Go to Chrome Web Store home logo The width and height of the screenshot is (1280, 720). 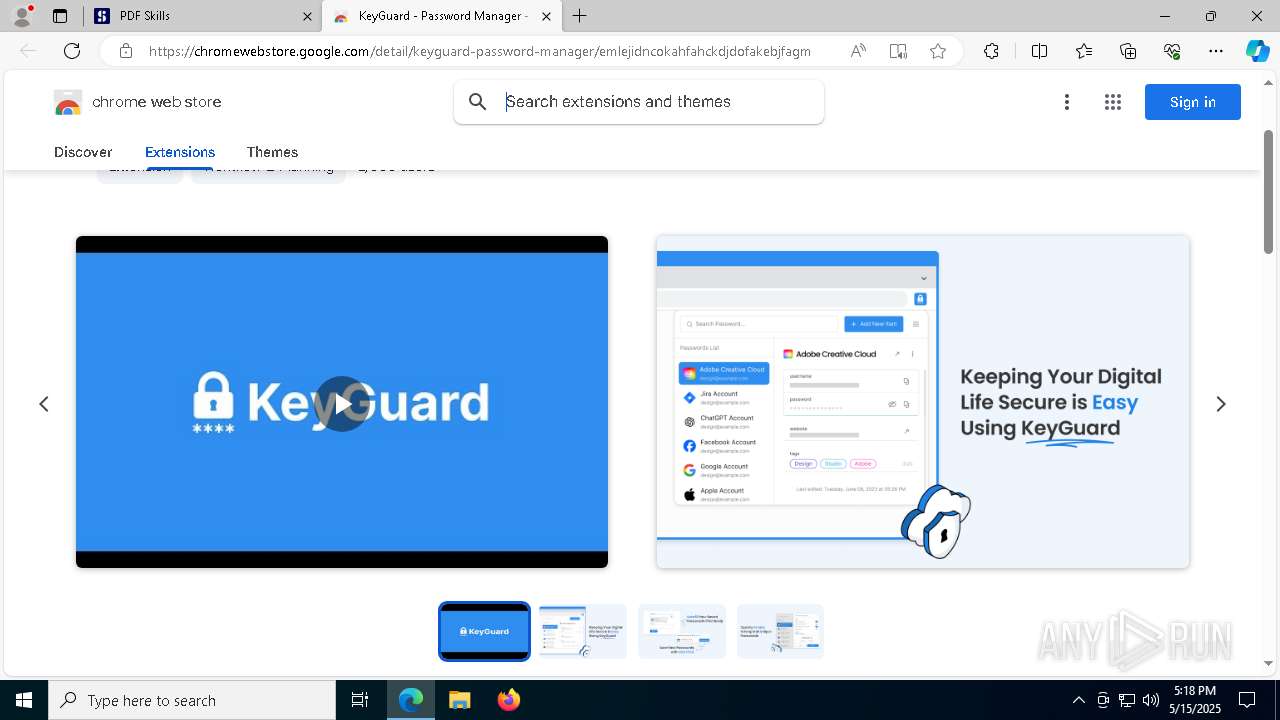click(138, 102)
